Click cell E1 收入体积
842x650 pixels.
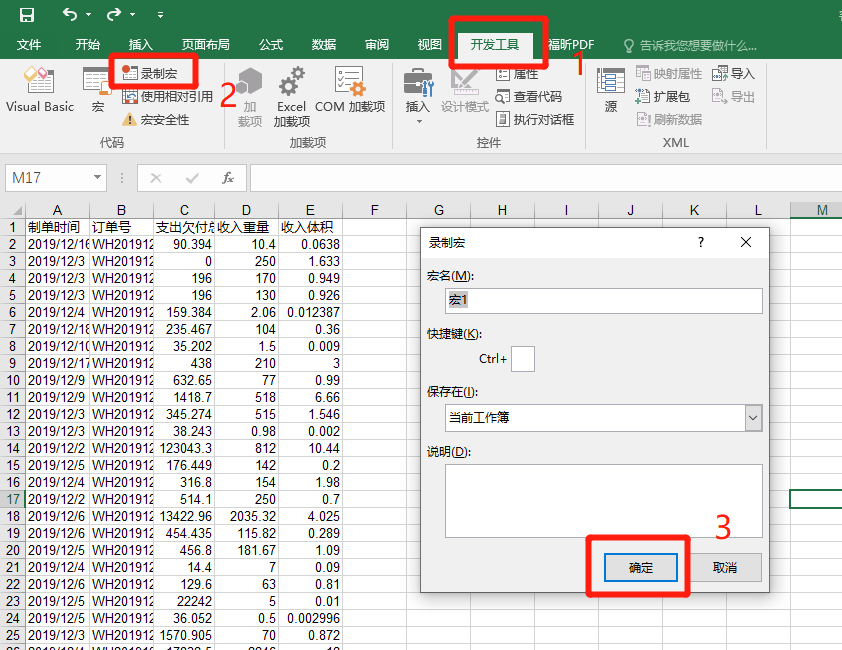pyautogui.click(x=310, y=227)
